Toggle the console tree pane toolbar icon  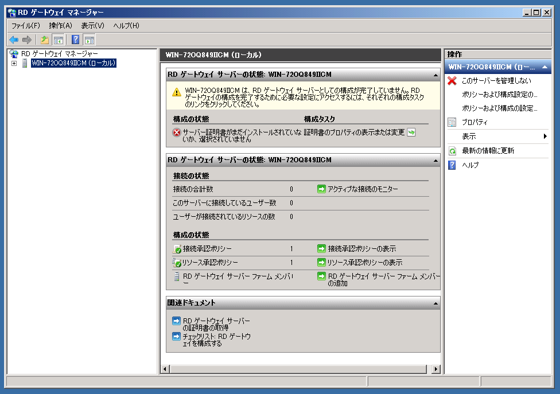(58, 40)
